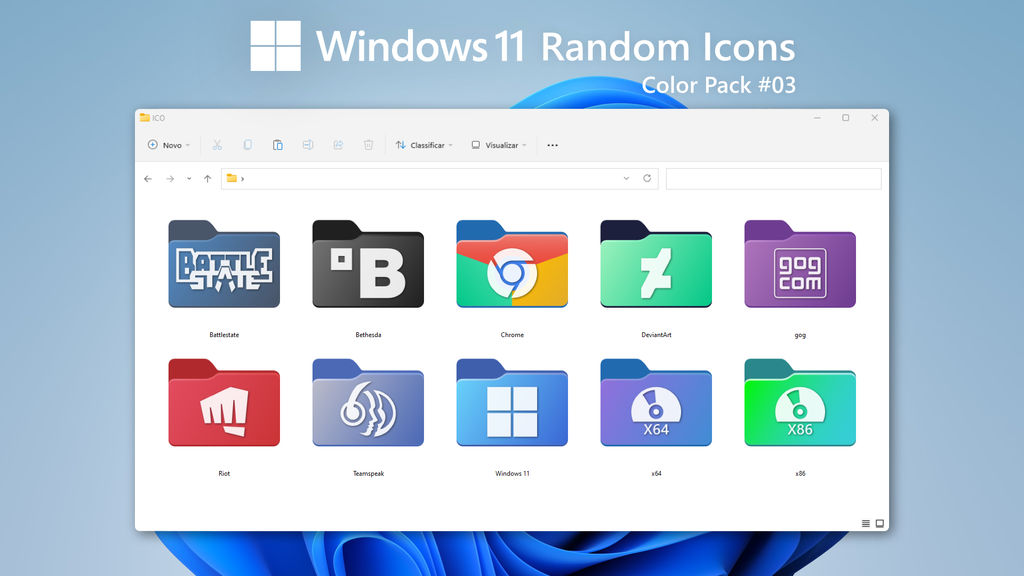Click the Delete trash can icon
Image resolution: width=1024 pixels, height=576 pixels.
pos(368,145)
